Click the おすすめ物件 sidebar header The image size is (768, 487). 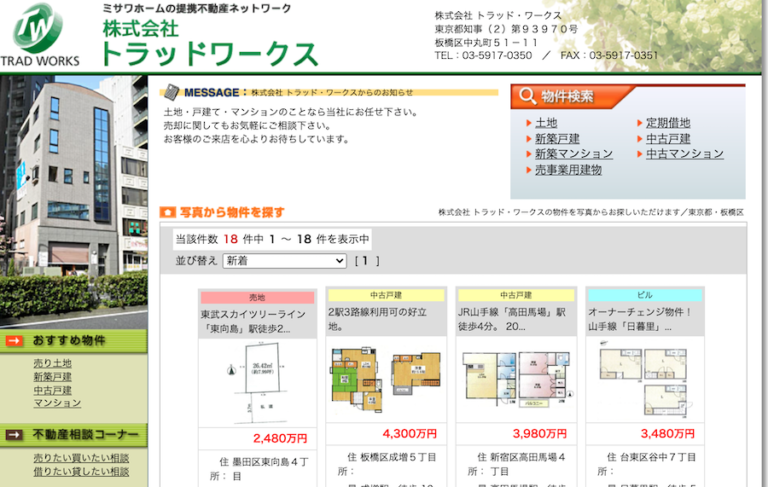tap(73, 341)
